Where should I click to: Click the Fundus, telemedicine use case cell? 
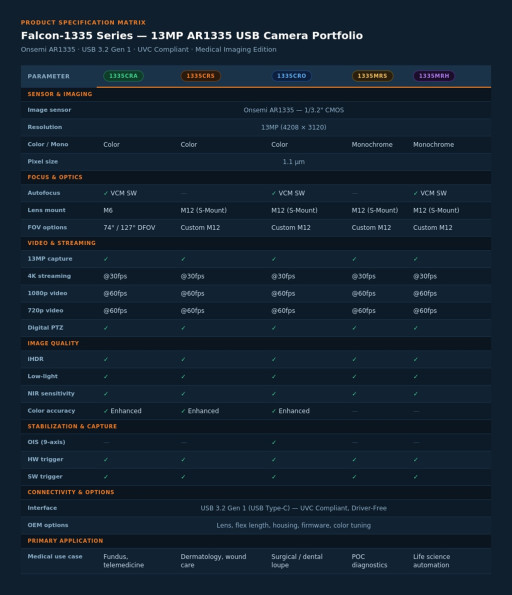click(x=124, y=561)
